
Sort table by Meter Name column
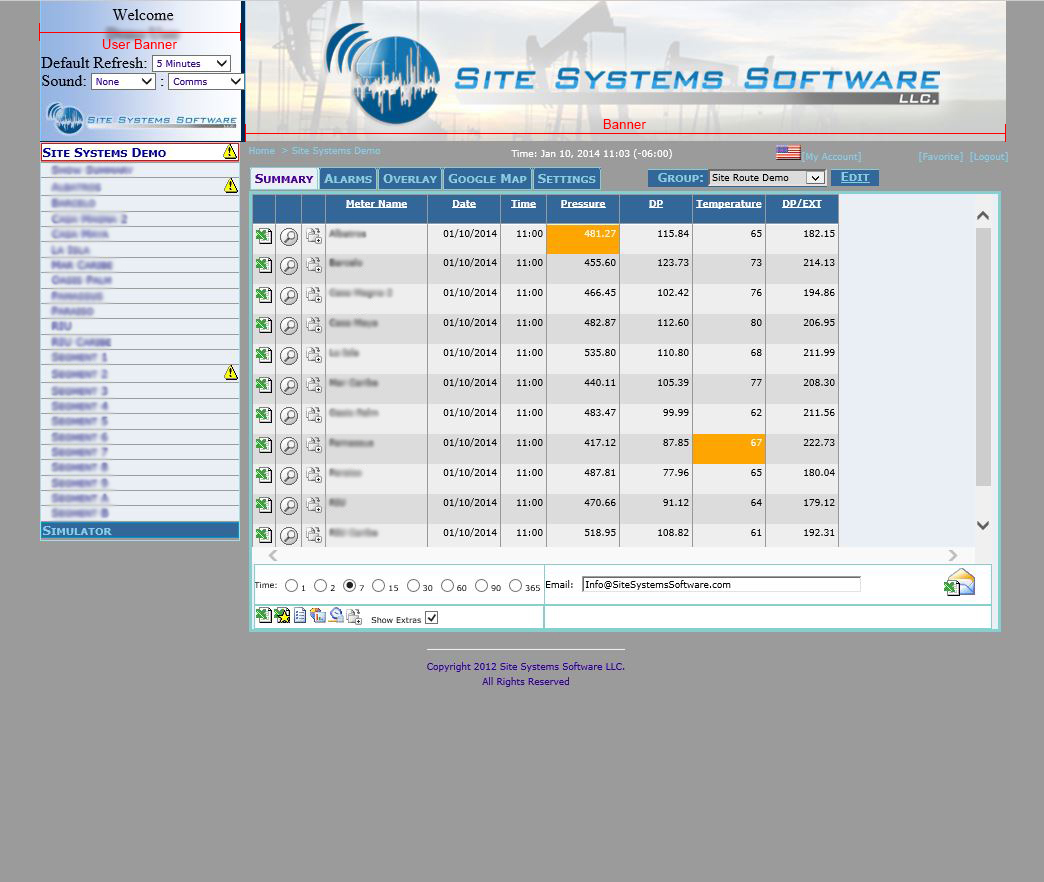click(x=376, y=204)
